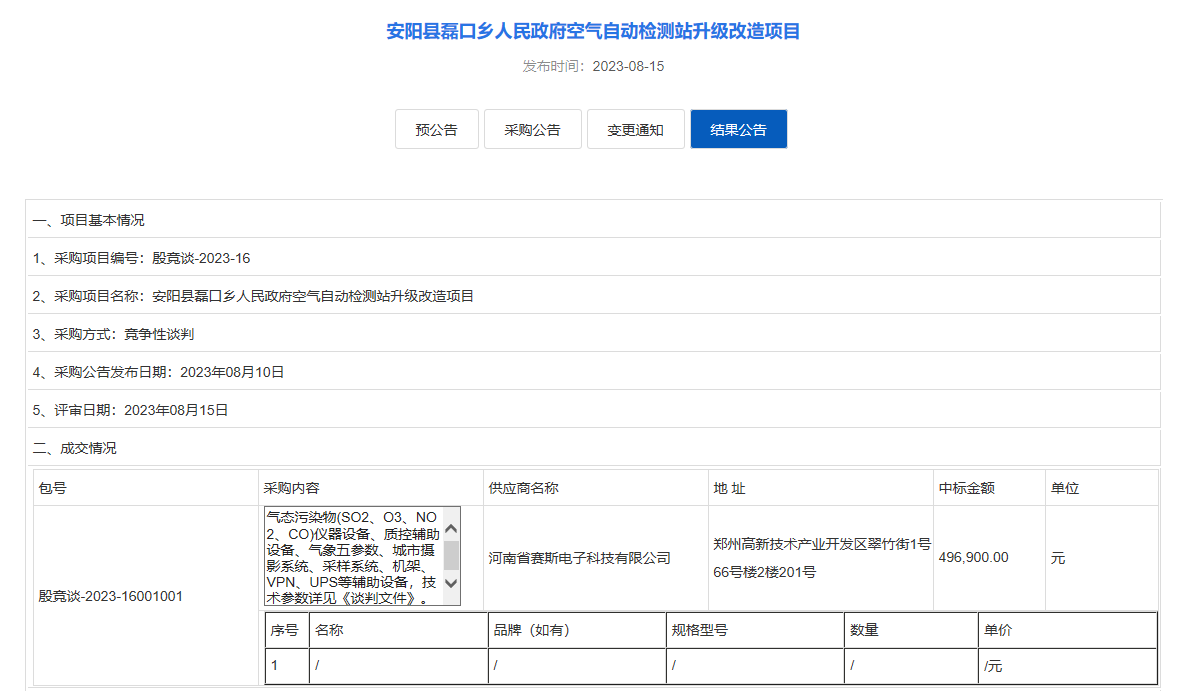Image resolution: width=1180 pixels, height=691 pixels.
Task: Click the 采购方式：竞争性谈判 row
Action: pos(594,334)
